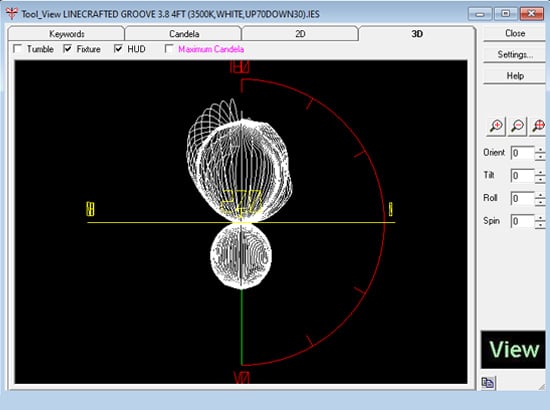
Task: Click the Help button
Action: click(515, 76)
